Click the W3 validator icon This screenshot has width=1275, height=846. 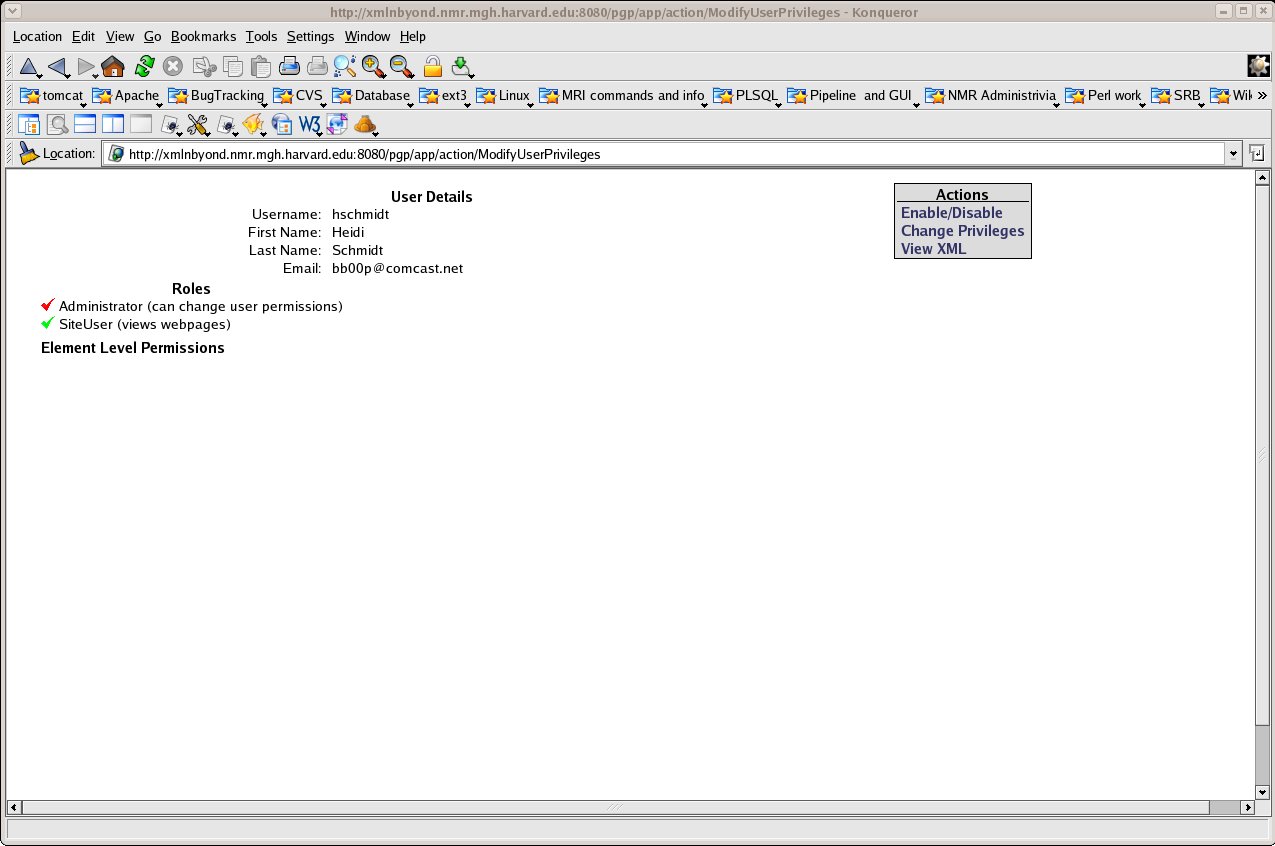pos(310,125)
